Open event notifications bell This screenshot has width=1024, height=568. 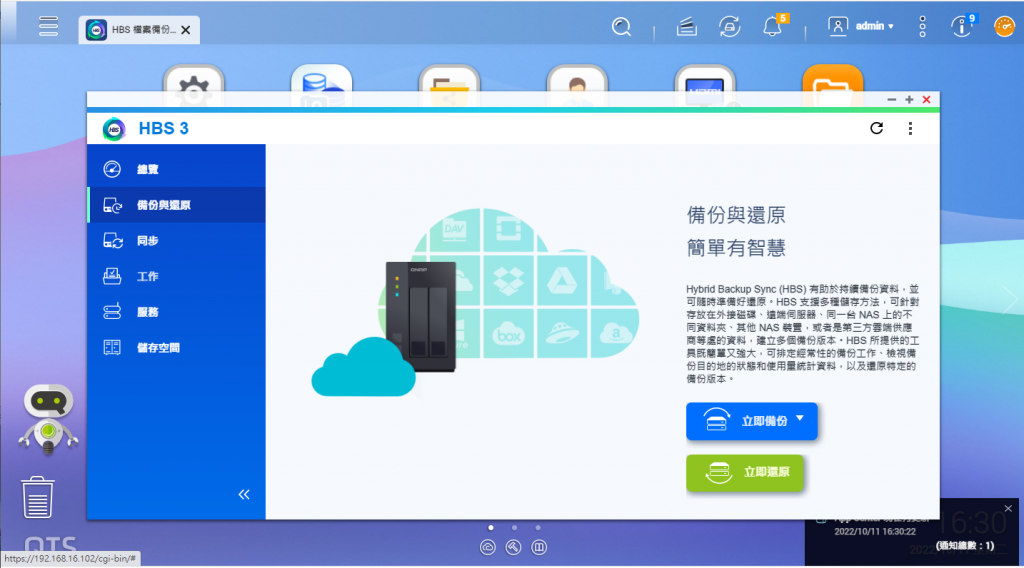pos(774,26)
